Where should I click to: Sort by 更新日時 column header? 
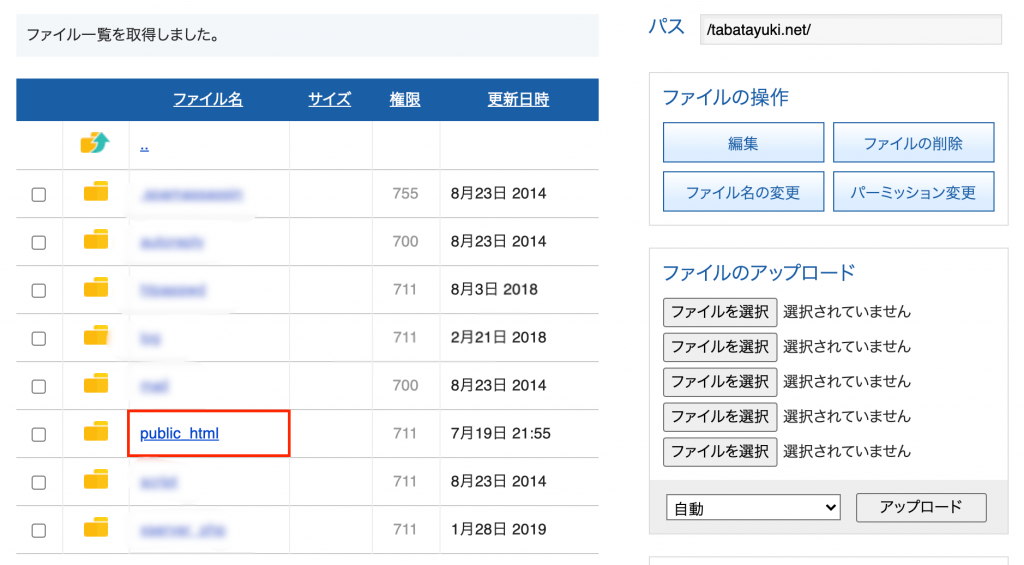click(x=519, y=99)
